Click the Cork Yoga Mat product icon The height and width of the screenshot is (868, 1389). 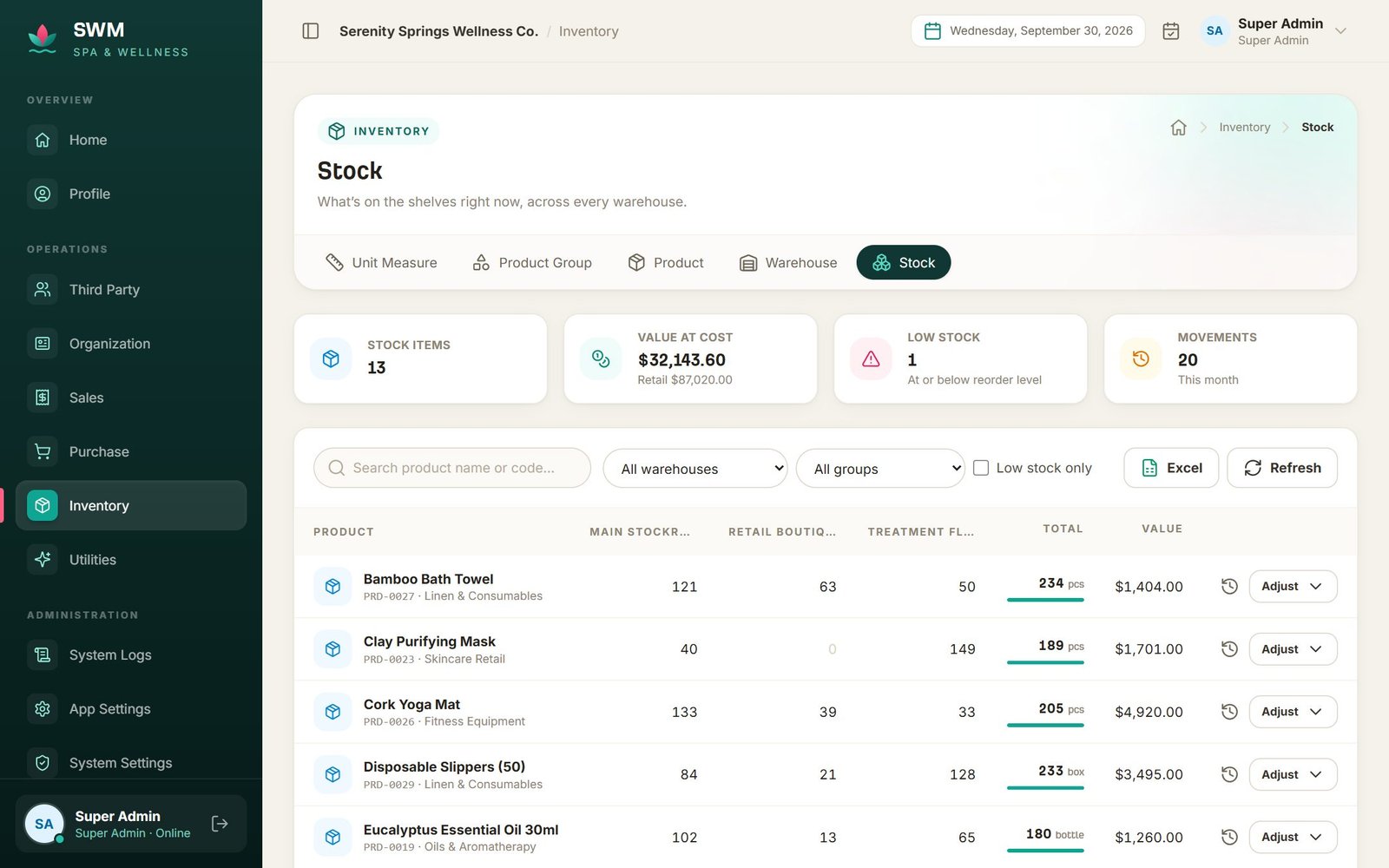coord(332,712)
